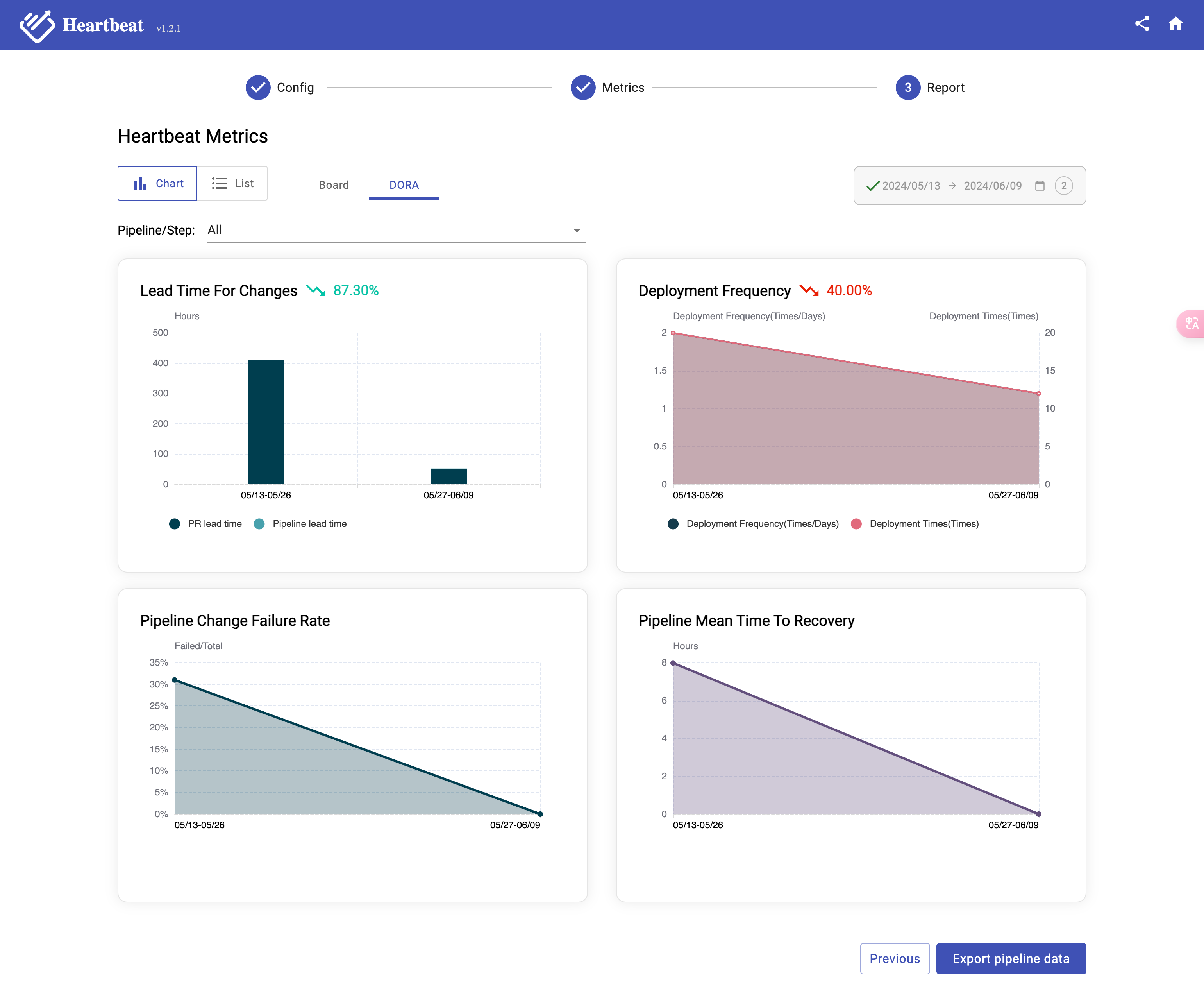Switch to the Board tab
Screen dimensions: 1204x999
pyautogui.click(x=334, y=185)
